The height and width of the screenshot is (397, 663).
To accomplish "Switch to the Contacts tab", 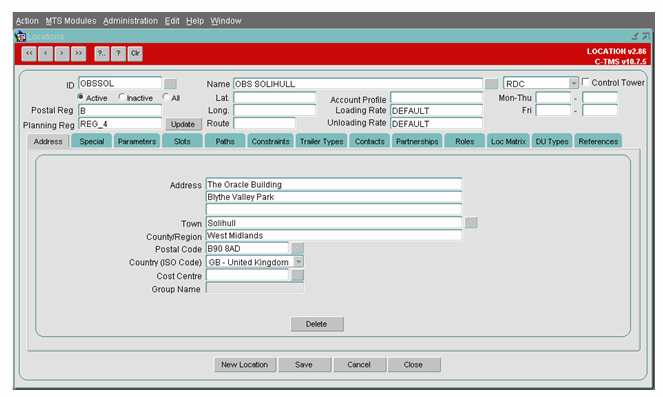I will (x=370, y=141).
